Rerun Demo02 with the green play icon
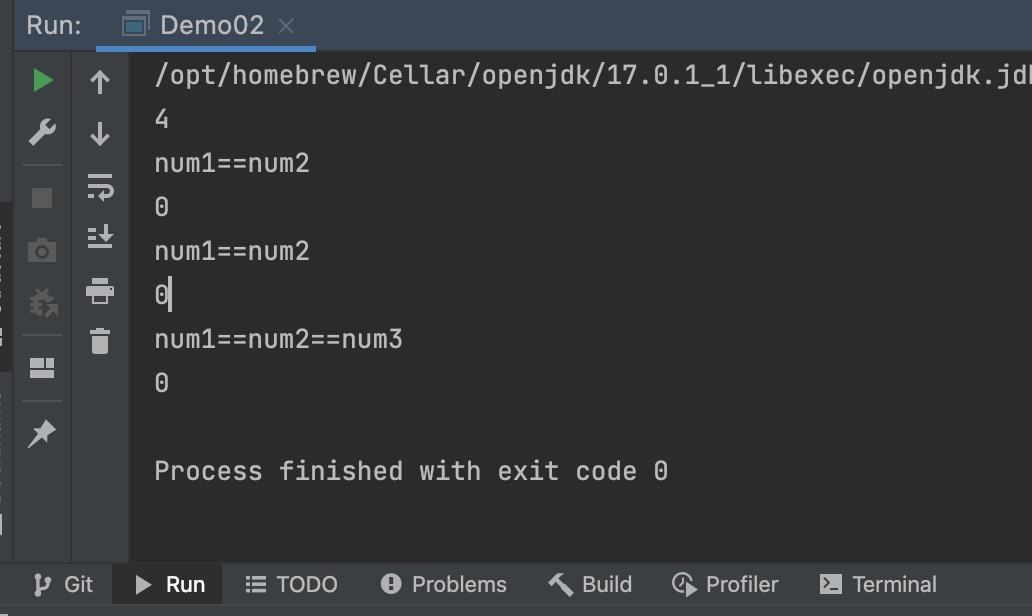 pyautogui.click(x=43, y=80)
